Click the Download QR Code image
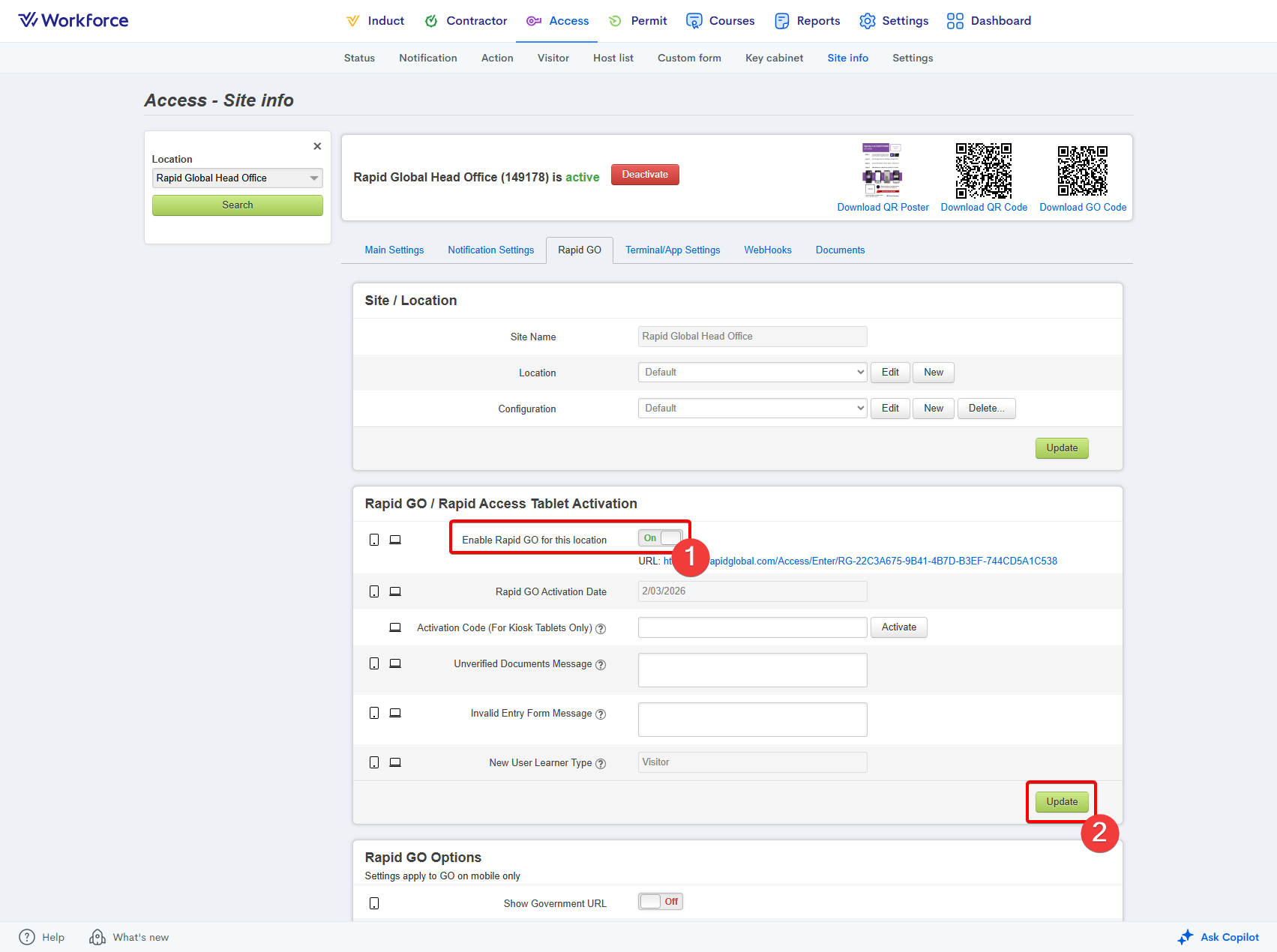Screen dimensions: 1277x952 point(983,170)
